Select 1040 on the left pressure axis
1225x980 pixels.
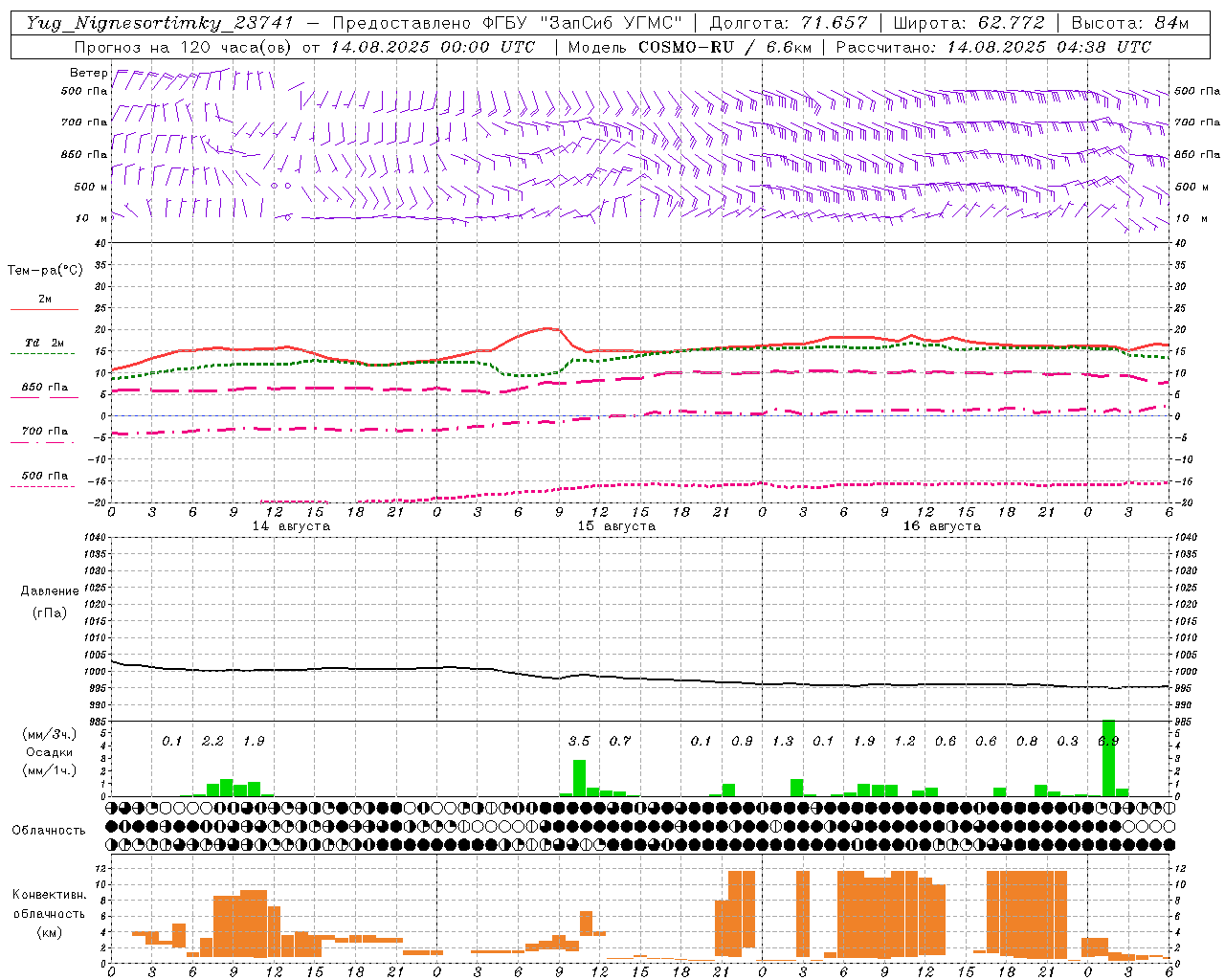point(96,537)
